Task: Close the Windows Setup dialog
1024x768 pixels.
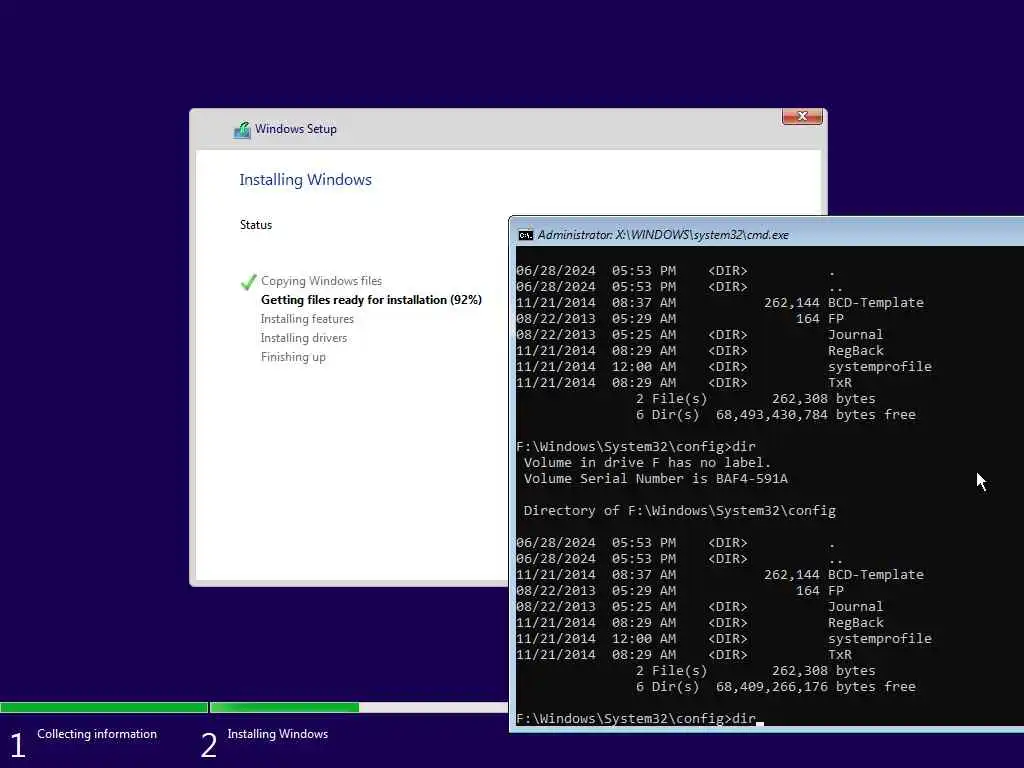Action: (802, 116)
